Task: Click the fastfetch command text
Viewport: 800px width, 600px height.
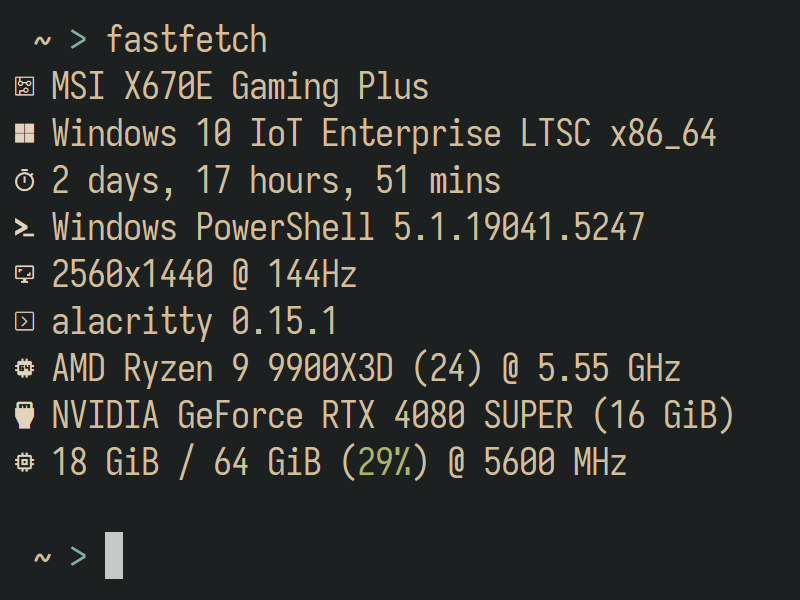Action: click(x=187, y=39)
